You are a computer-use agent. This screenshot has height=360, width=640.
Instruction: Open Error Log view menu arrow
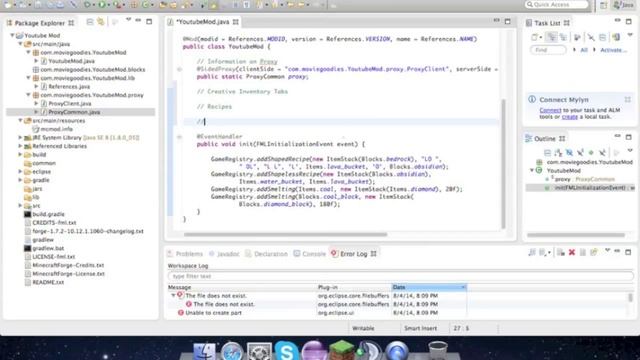point(607,251)
